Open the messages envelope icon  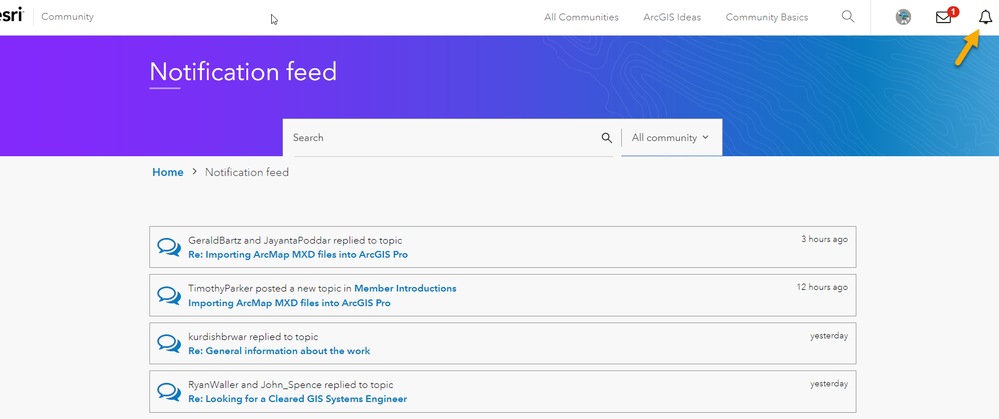tap(944, 17)
